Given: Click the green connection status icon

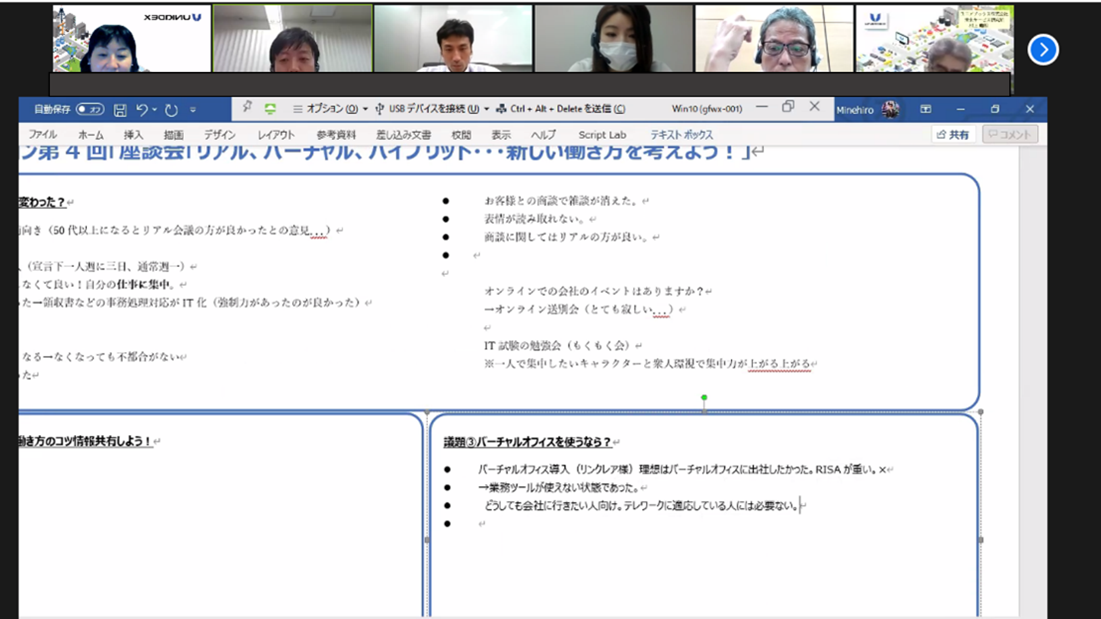Looking at the screenshot, I should 270,109.
